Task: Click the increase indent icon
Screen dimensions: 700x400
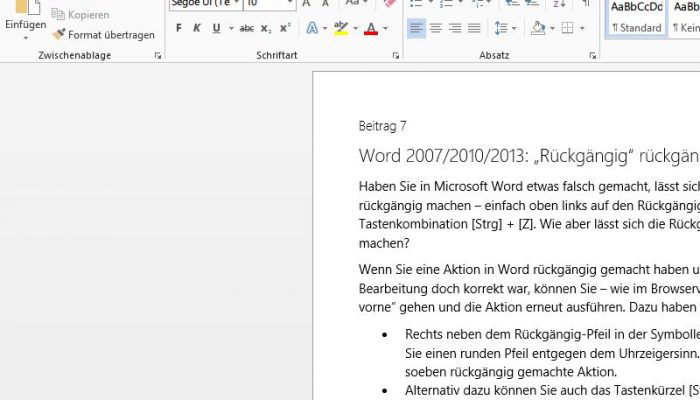Action: point(532,4)
